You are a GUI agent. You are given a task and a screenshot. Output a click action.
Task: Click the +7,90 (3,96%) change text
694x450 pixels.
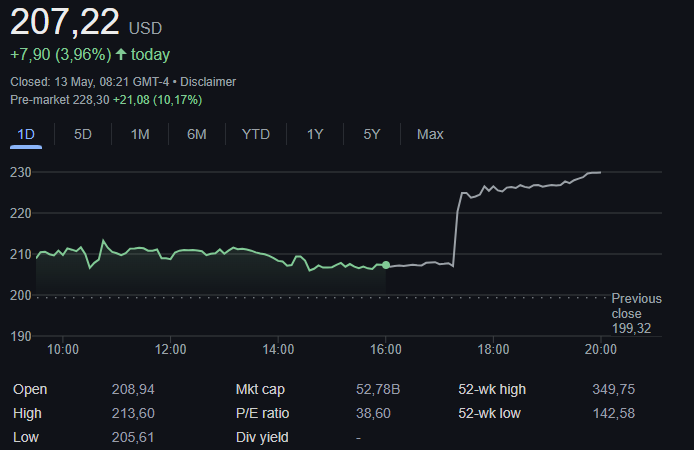[x=61, y=54]
